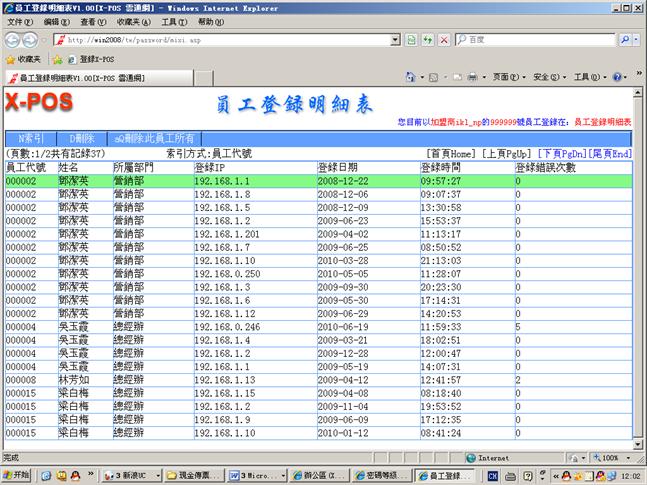Click the N索引 button
The height and width of the screenshot is (485, 647).
[x=31, y=138]
